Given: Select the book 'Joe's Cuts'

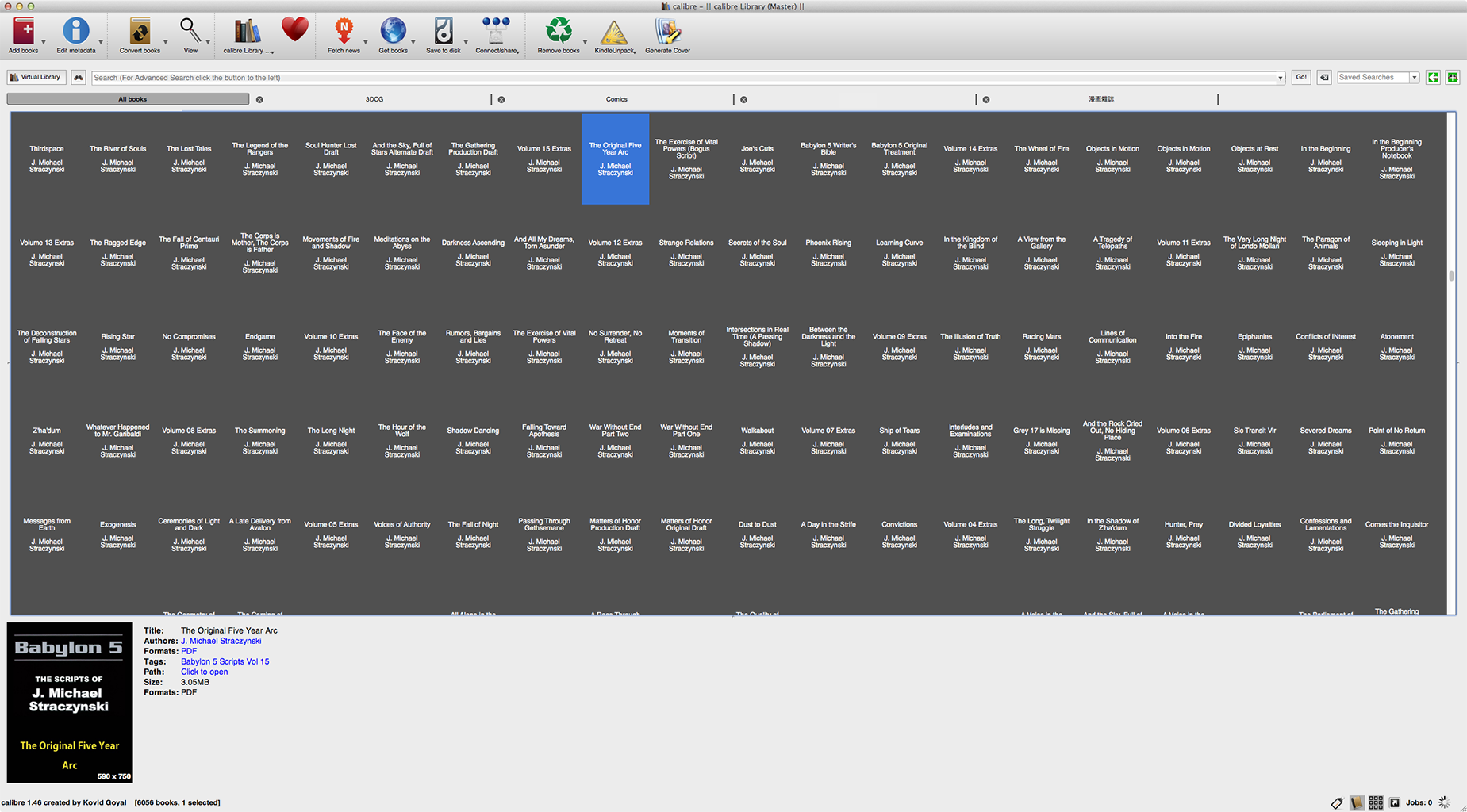Looking at the screenshot, I should tap(757, 159).
